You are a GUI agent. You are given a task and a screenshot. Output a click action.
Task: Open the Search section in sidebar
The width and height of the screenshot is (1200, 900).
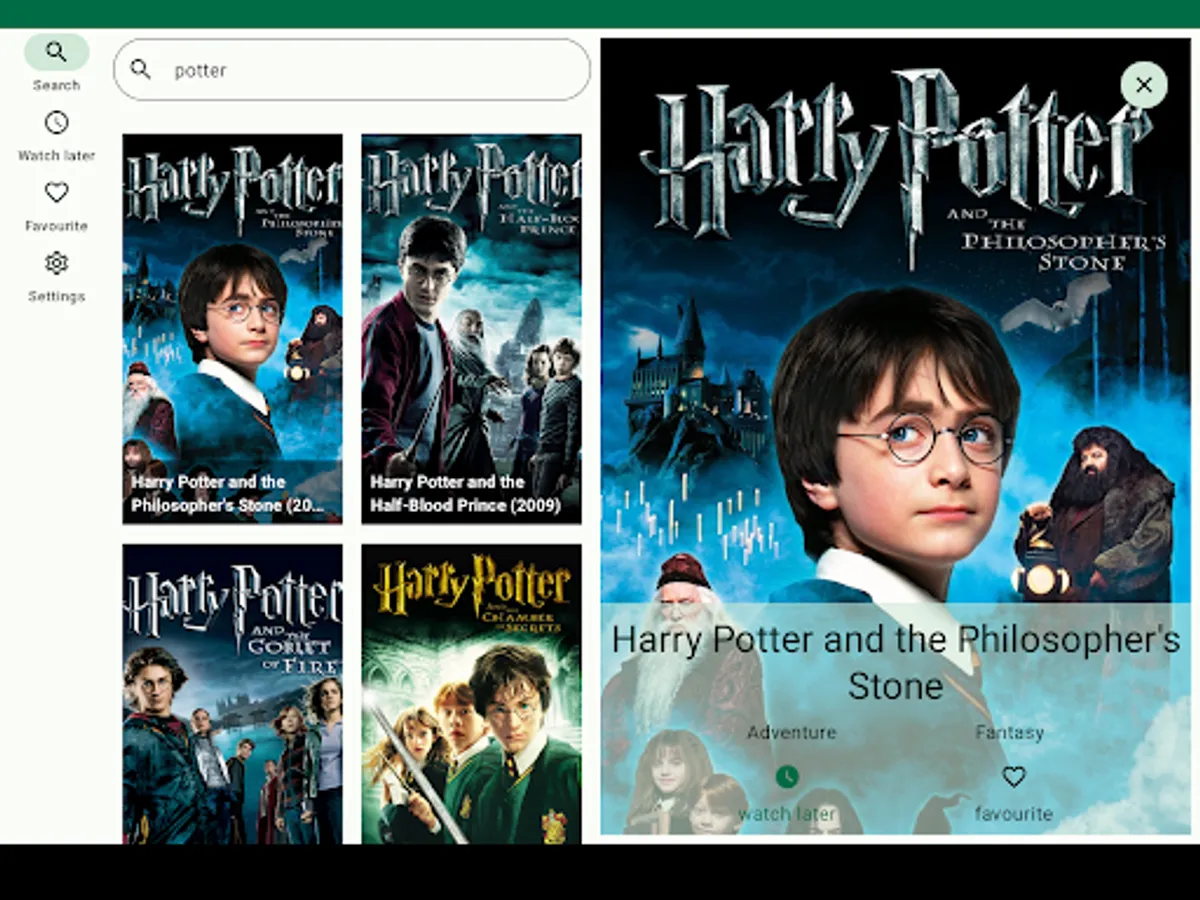click(x=56, y=64)
